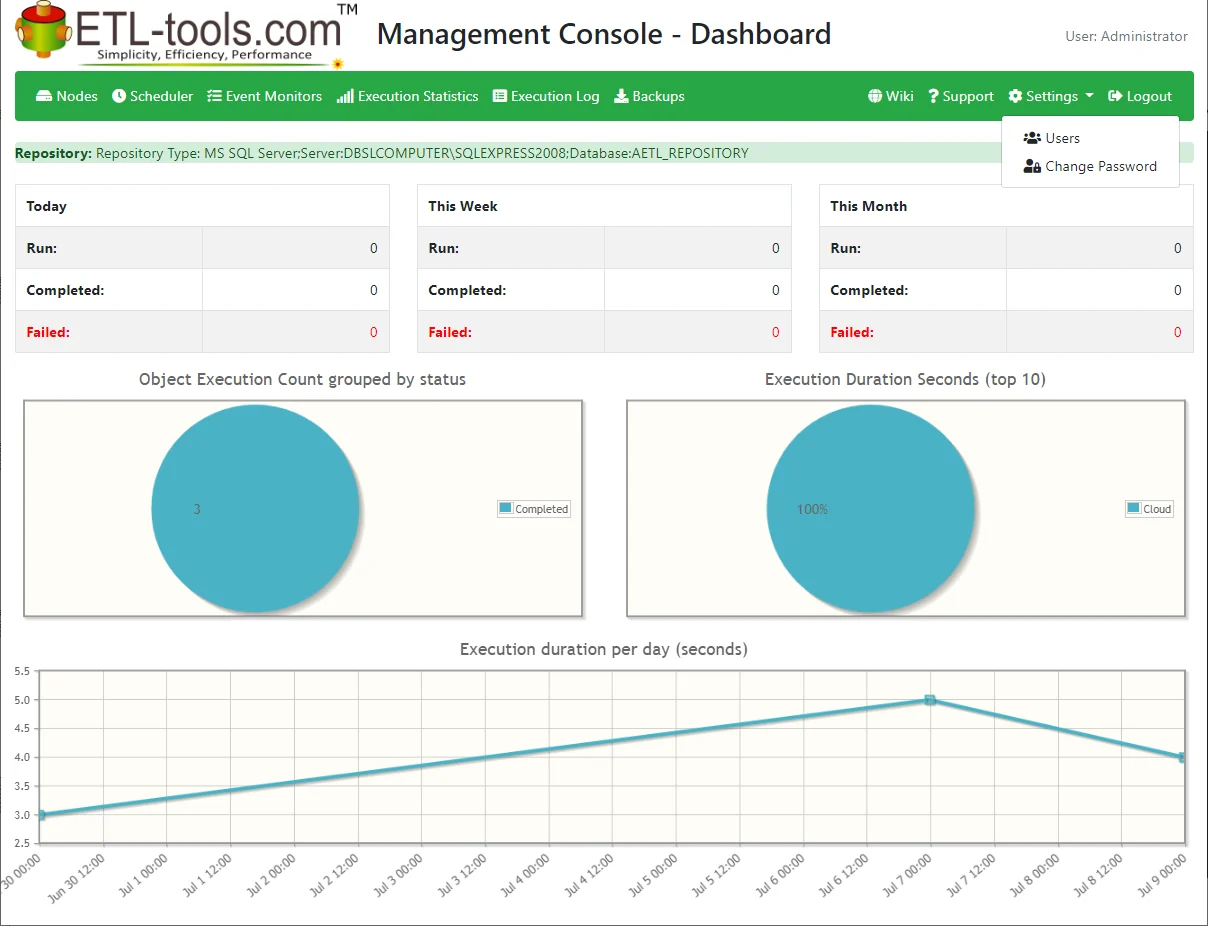Click the Failed label under This Month
This screenshot has height=926, width=1208.
coord(852,332)
